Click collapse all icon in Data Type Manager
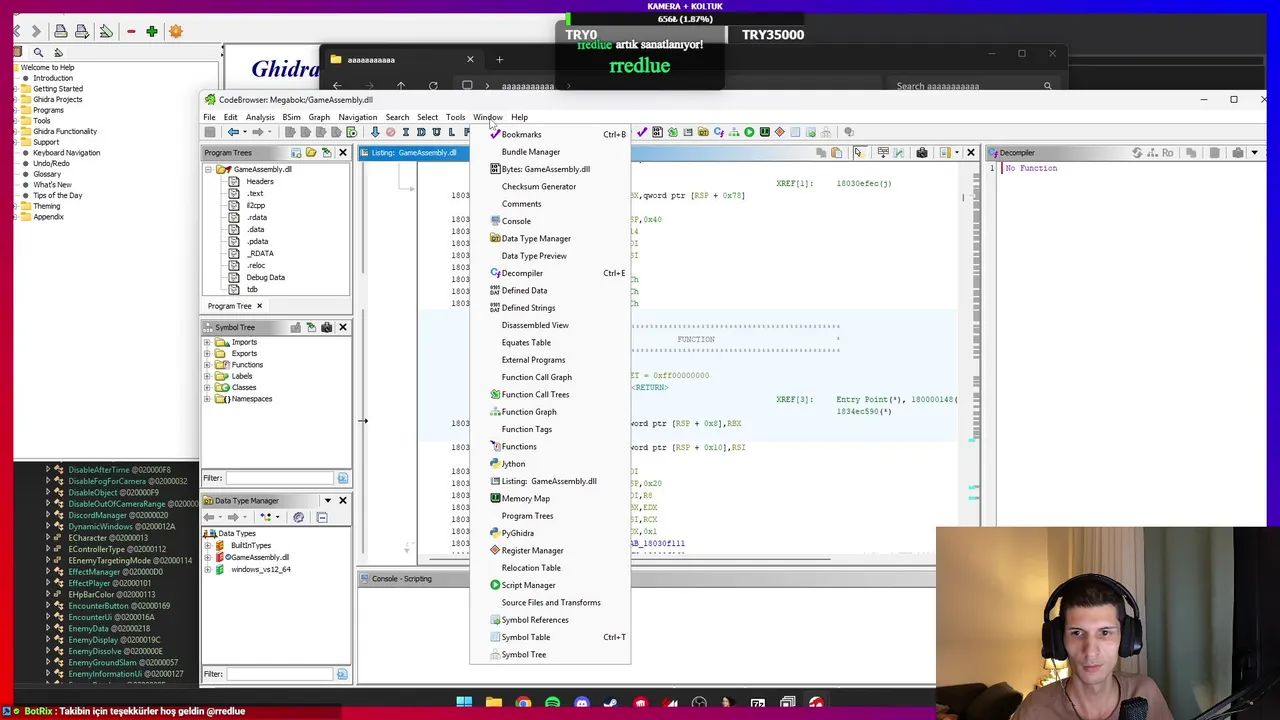 click(322, 517)
